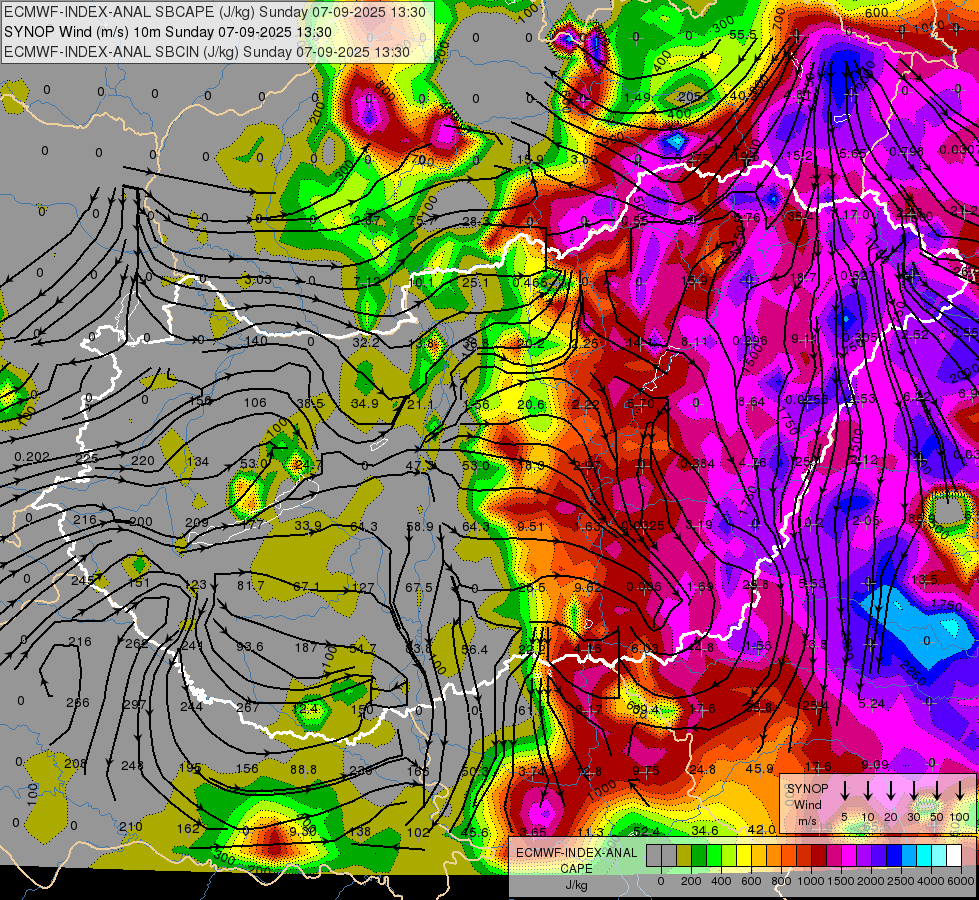The image size is (979, 900).
Task: Click the wind arrow above 20 in SYNOP legend
Action: 891,792
